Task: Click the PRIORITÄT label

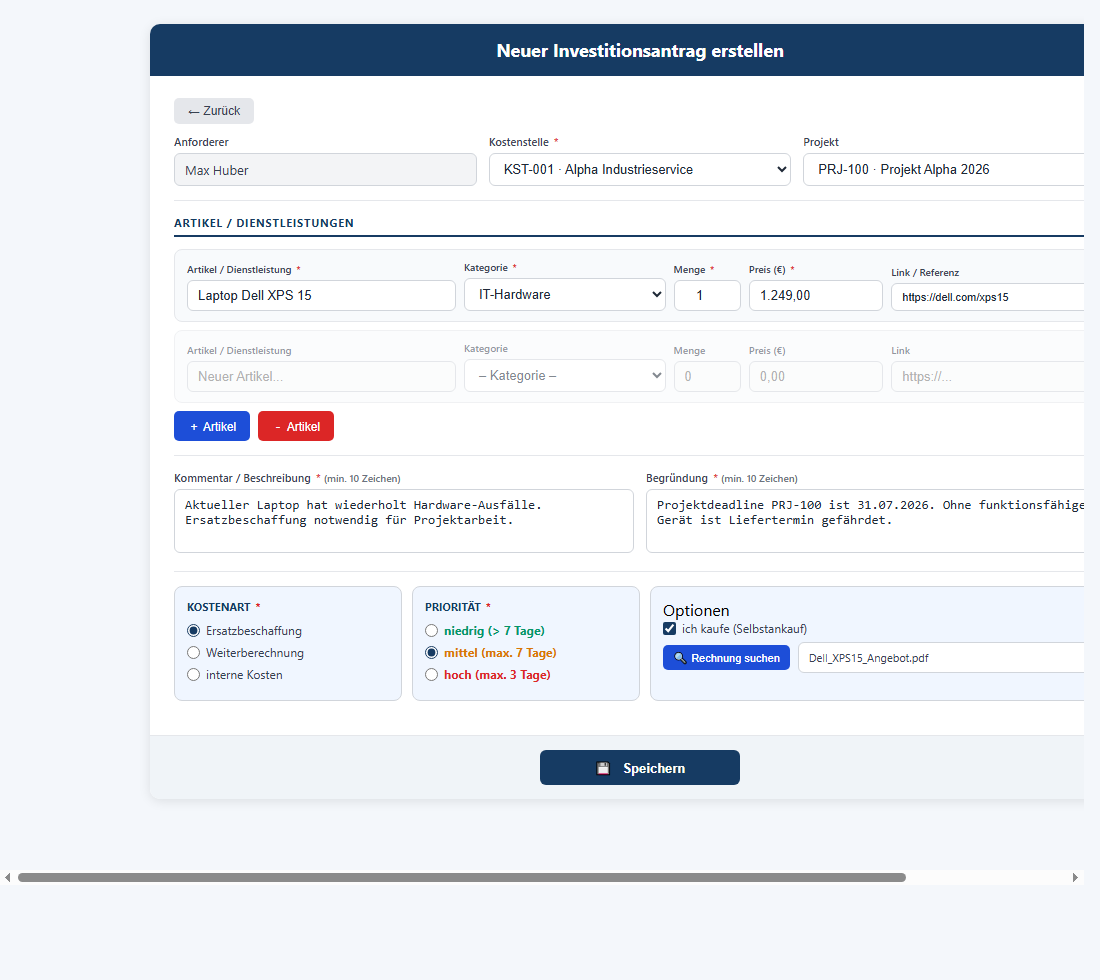Action: [x=453, y=607]
